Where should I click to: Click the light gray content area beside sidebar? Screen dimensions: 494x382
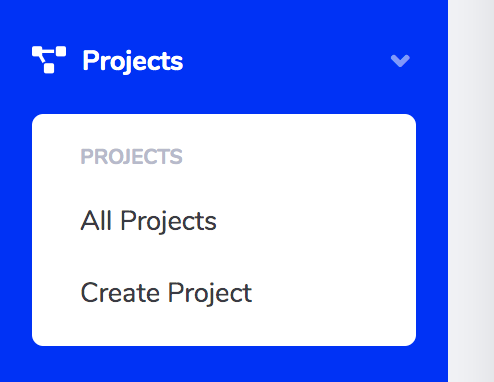(471, 191)
